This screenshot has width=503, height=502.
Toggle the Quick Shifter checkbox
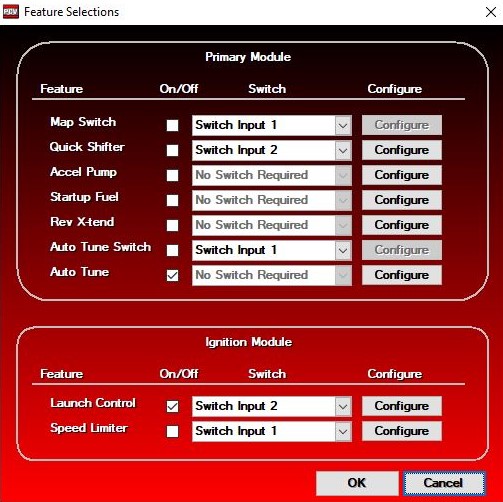point(172,150)
